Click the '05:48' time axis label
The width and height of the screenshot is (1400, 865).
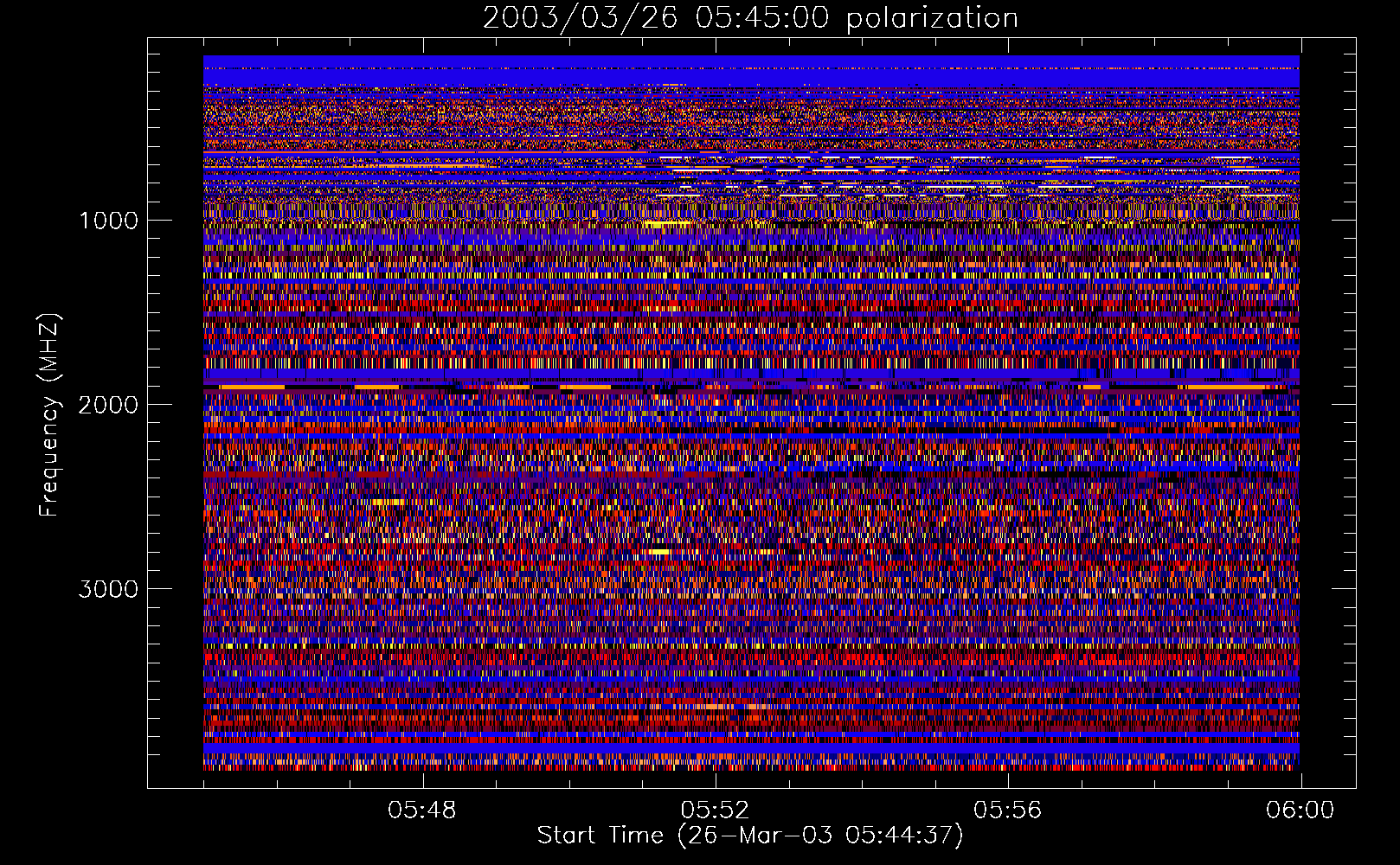coord(422,811)
